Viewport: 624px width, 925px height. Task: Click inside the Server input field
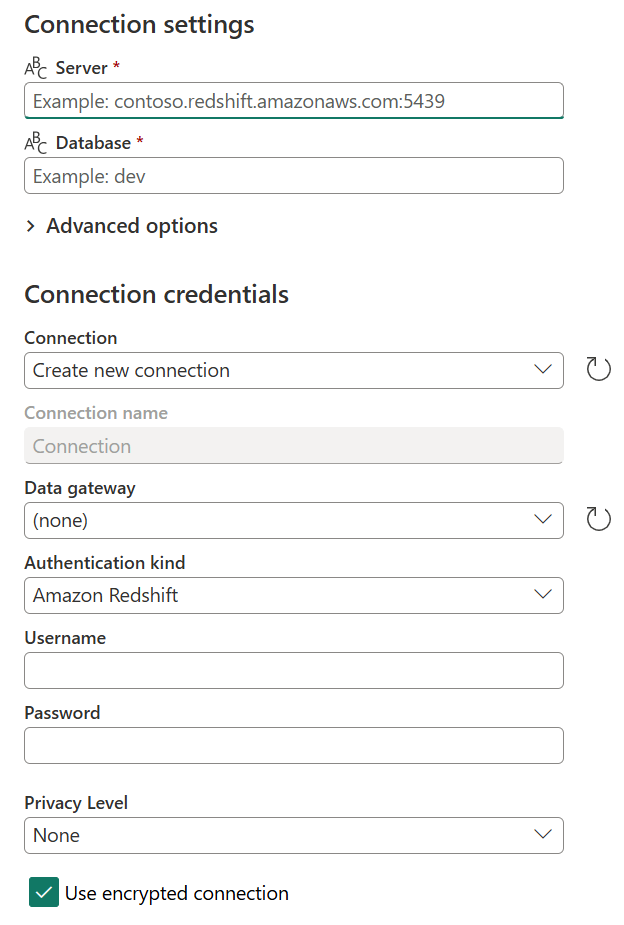[x=293, y=100]
